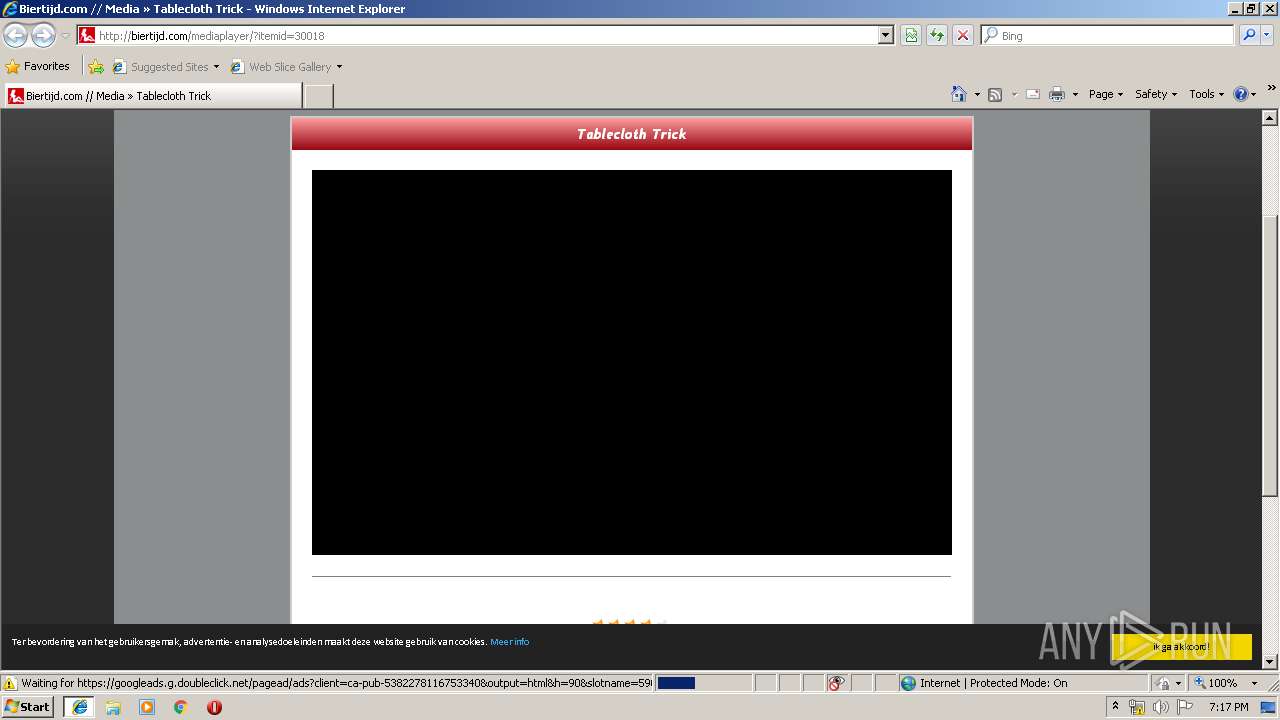
Task: Open the Windows Start menu
Action: [x=28, y=707]
